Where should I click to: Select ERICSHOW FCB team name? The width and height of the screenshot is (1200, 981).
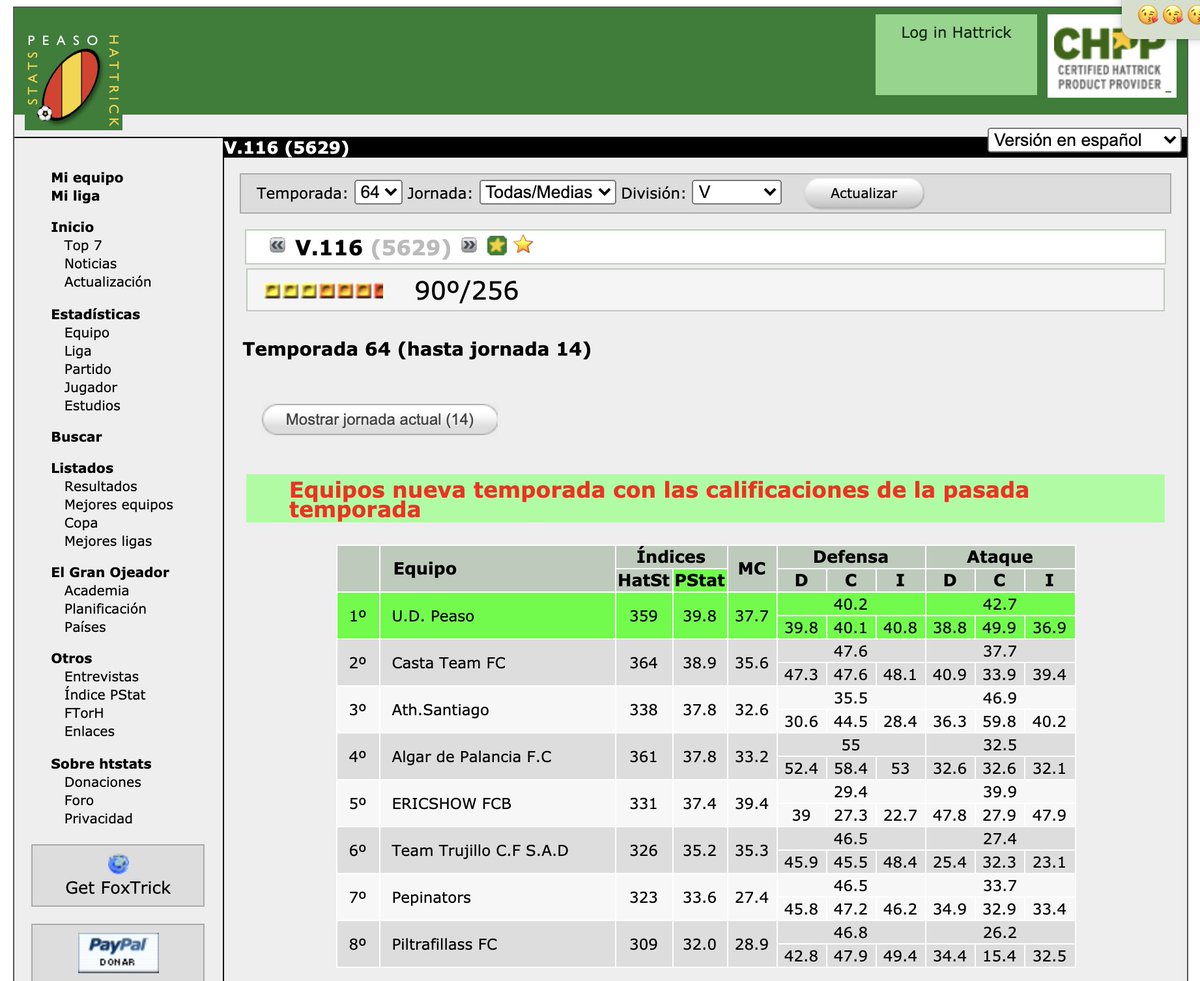click(451, 804)
